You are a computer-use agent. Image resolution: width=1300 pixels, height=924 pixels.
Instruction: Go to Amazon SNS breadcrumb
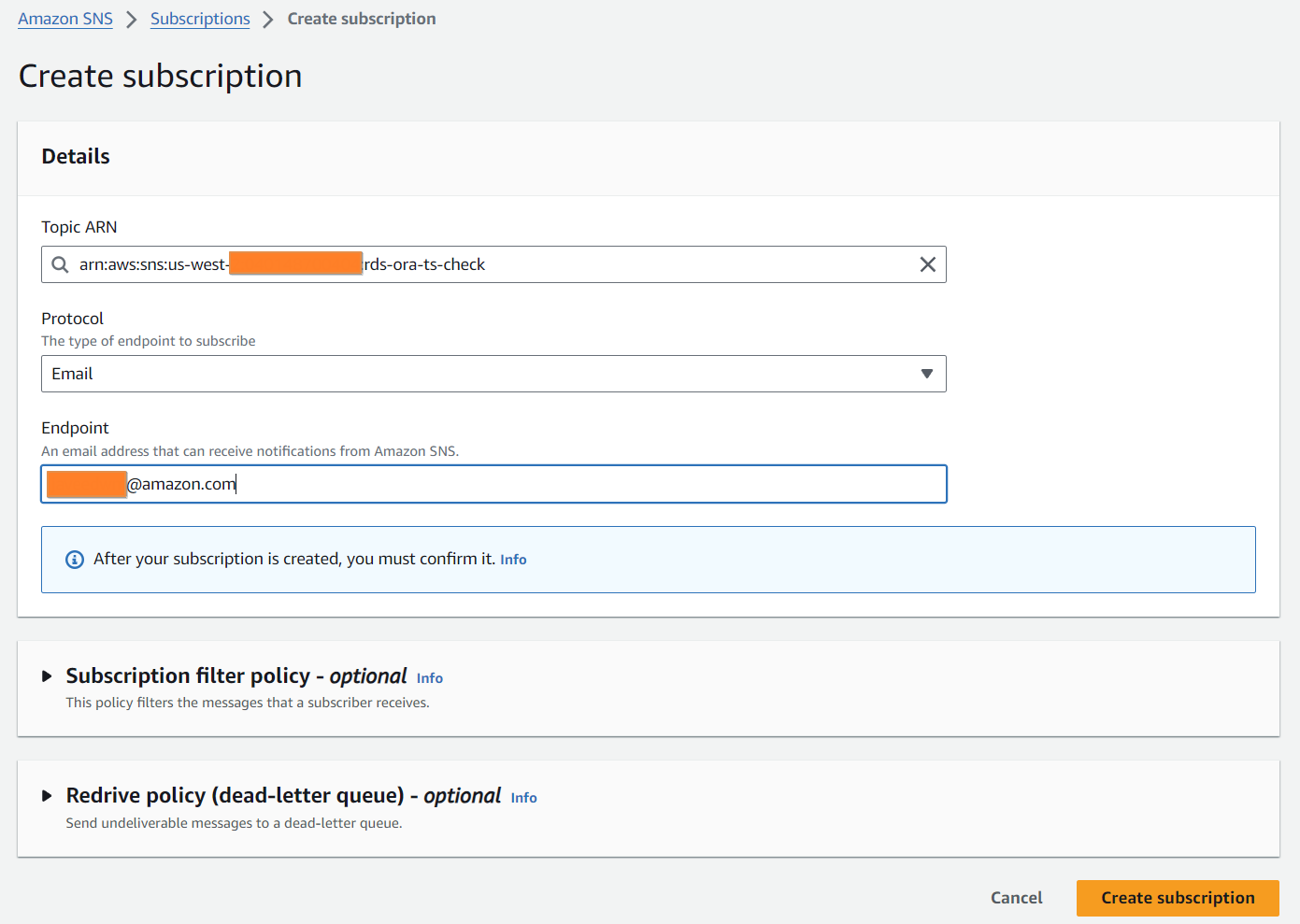[65, 19]
